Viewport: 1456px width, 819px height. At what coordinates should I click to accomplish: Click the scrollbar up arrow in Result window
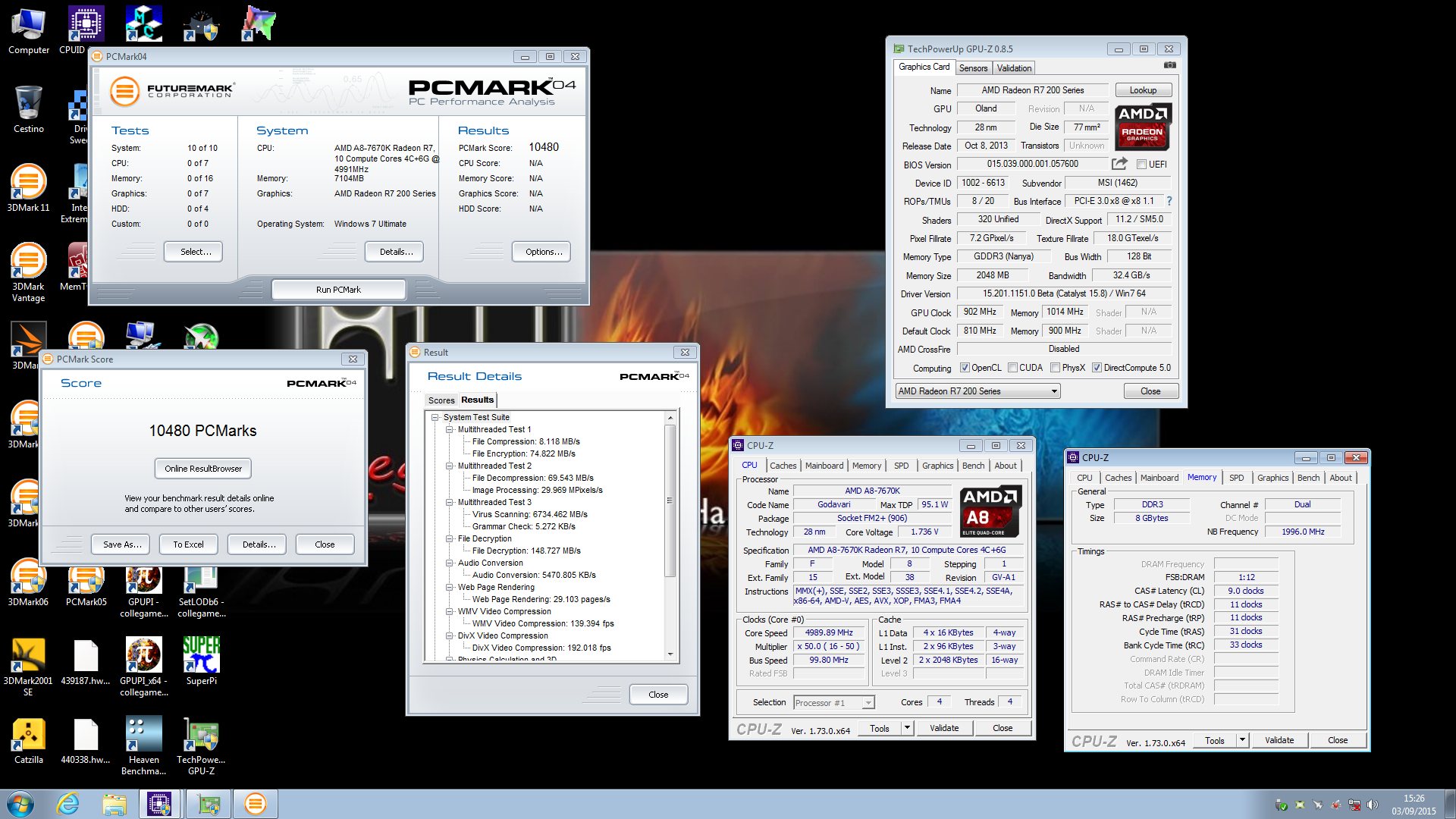(x=670, y=418)
